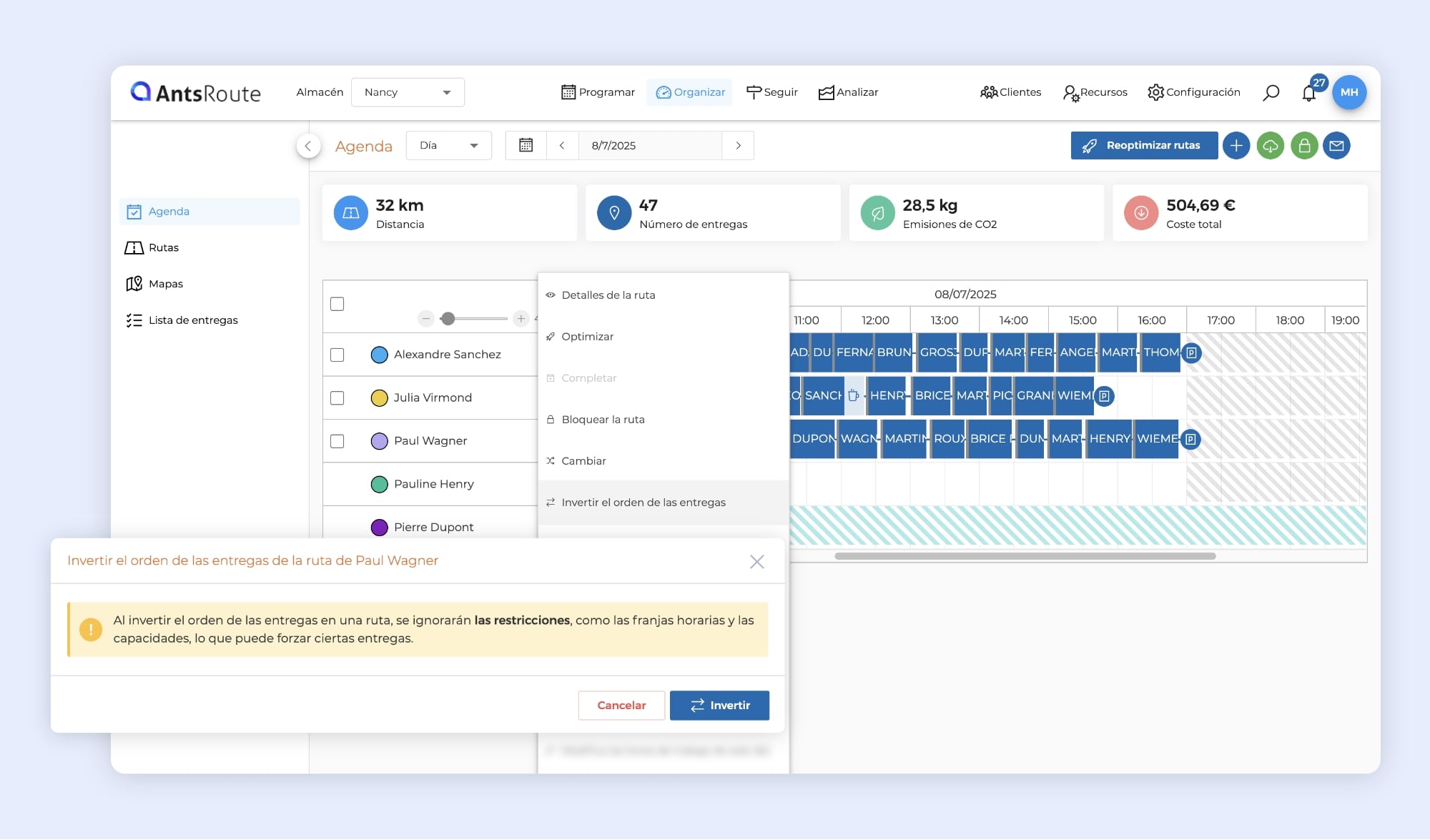Click the green lock routes icon
Image resolution: width=1430 pixels, height=840 pixels.
(x=1303, y=146)
